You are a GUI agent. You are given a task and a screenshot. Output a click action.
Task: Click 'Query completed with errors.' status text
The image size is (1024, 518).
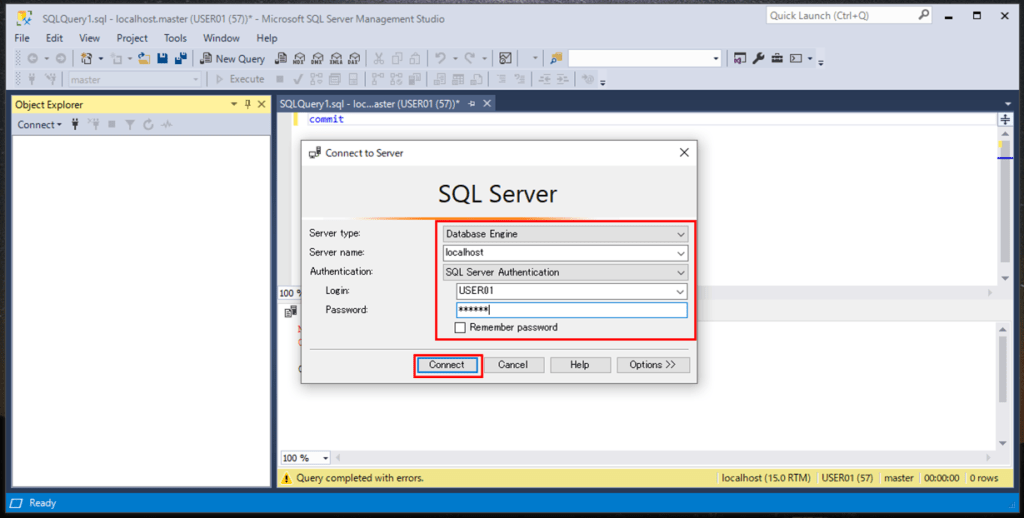[360, 478]
